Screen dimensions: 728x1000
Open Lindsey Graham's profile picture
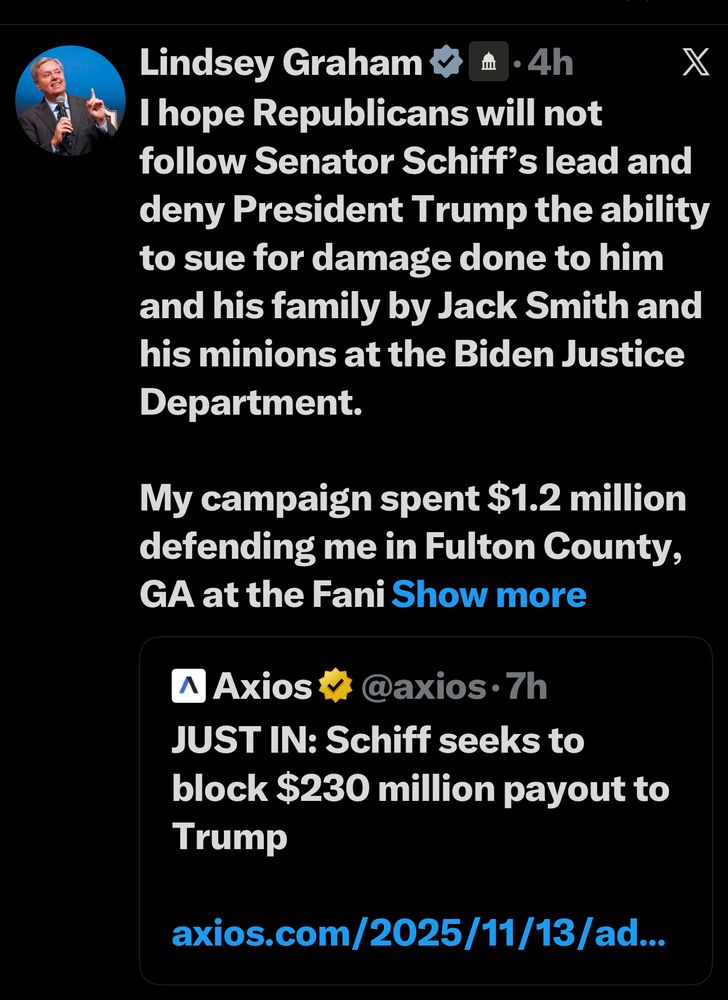click(x=70, y=100)
